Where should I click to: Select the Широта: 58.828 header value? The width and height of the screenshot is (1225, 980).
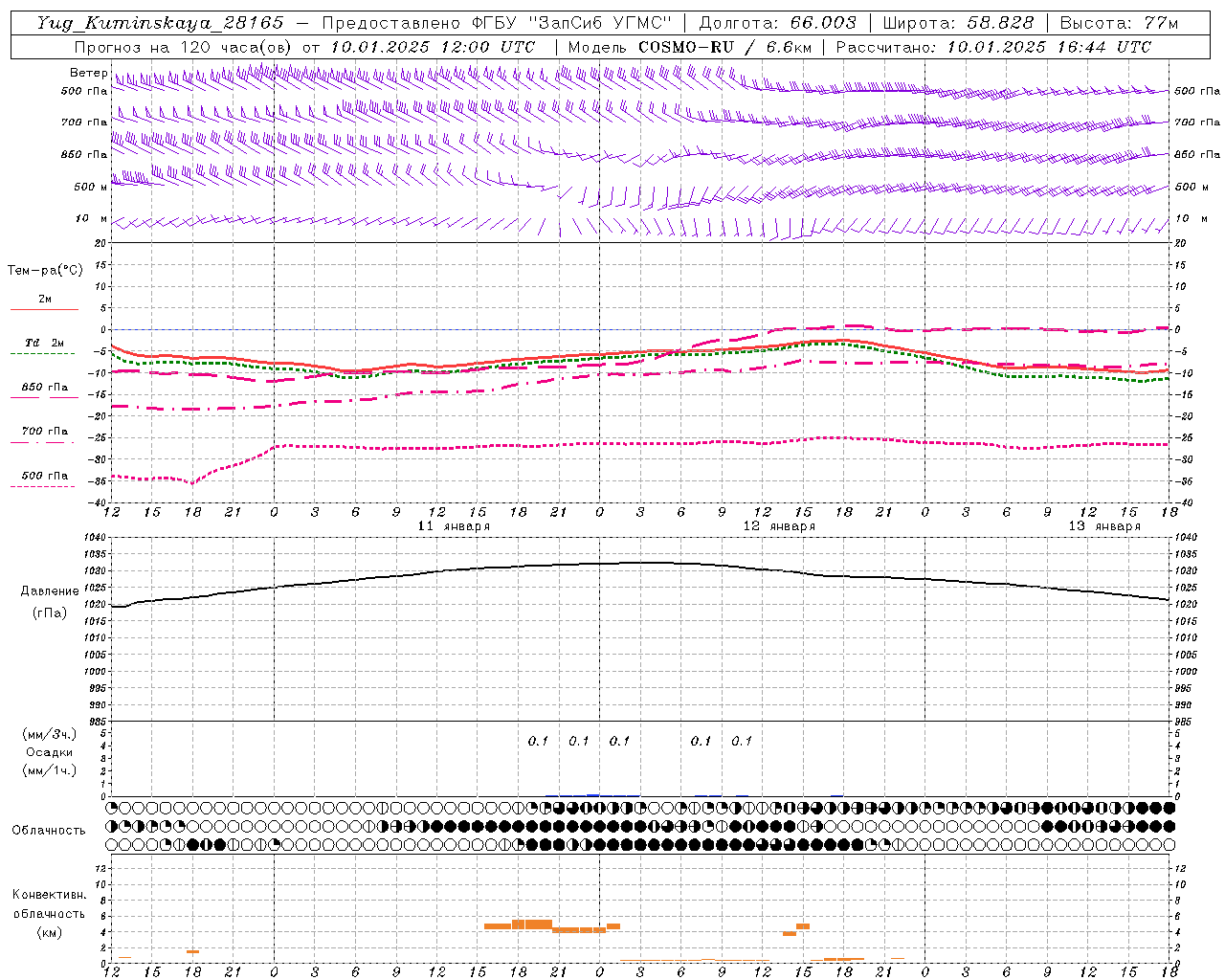coord(958,23)
